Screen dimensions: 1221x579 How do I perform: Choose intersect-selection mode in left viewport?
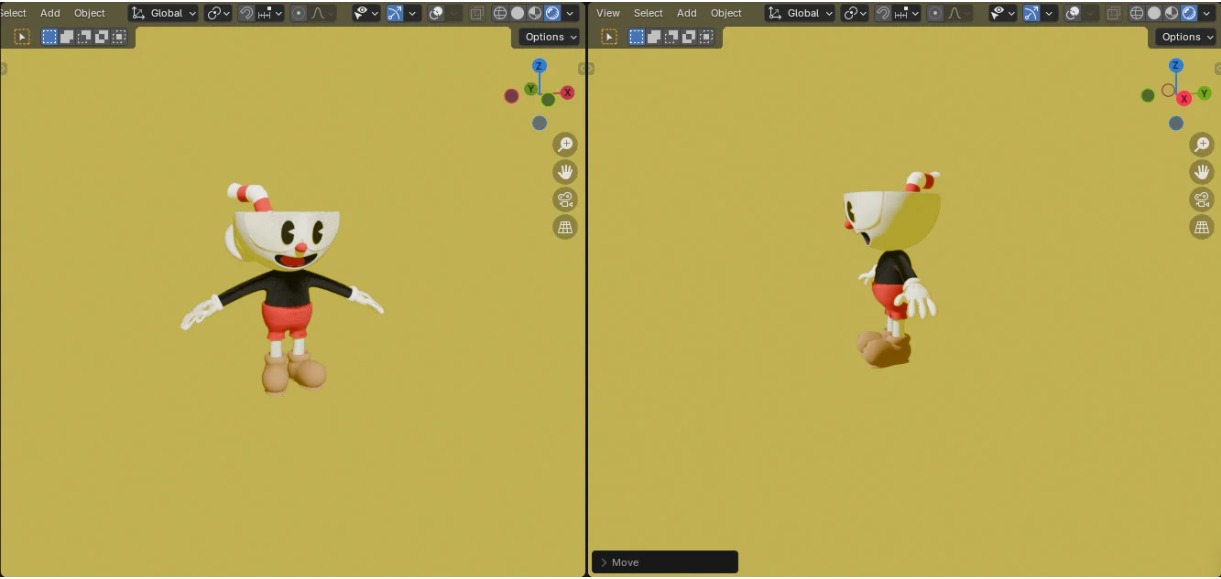(x=119, y=37)
